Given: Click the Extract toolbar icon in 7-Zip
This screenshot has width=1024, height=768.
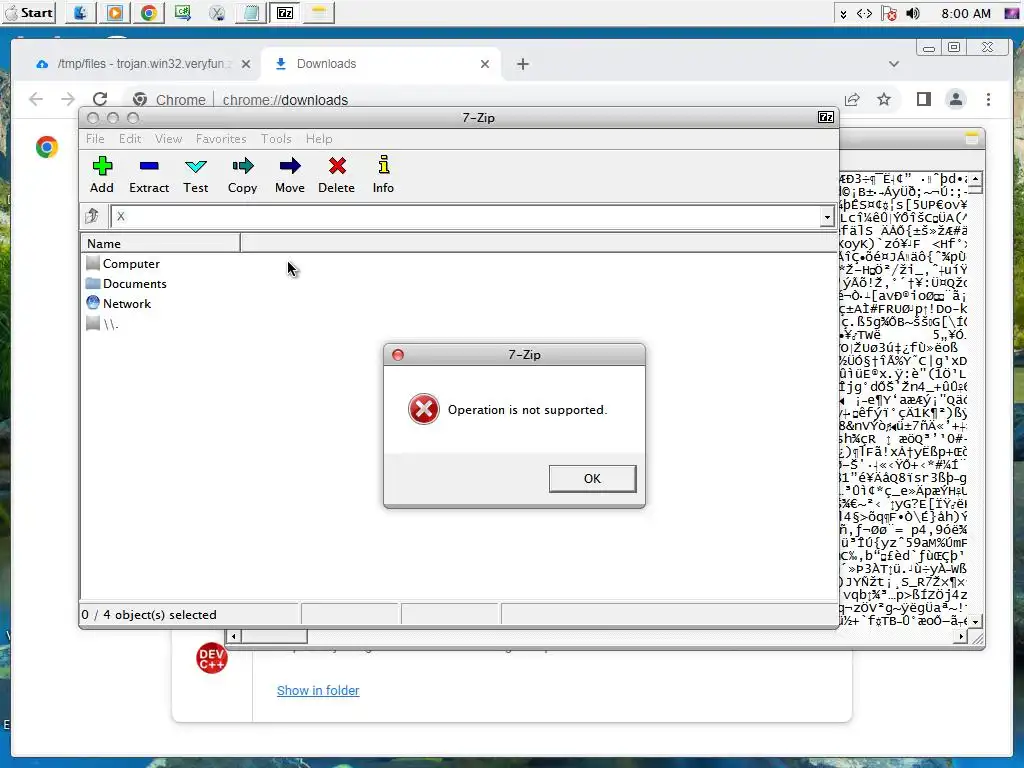Looking at the screenshot, I should coord(149,174).
